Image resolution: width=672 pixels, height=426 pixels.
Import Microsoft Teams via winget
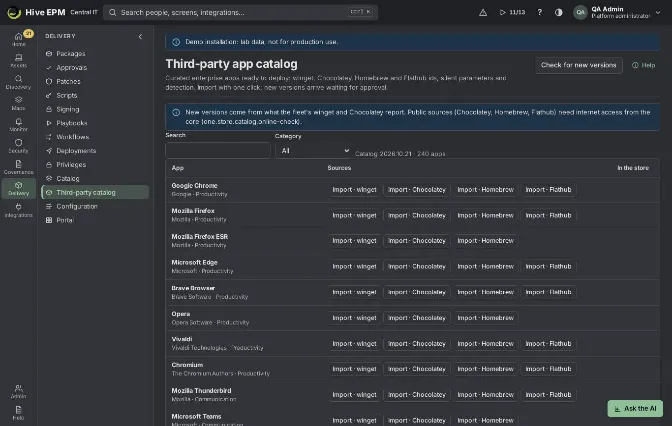click(x=354, y=420)
